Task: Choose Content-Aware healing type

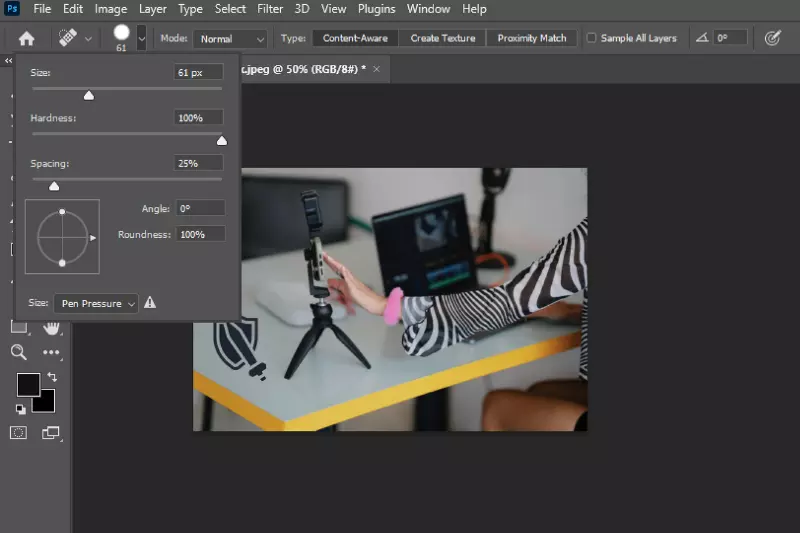Action: pos(355,38)
